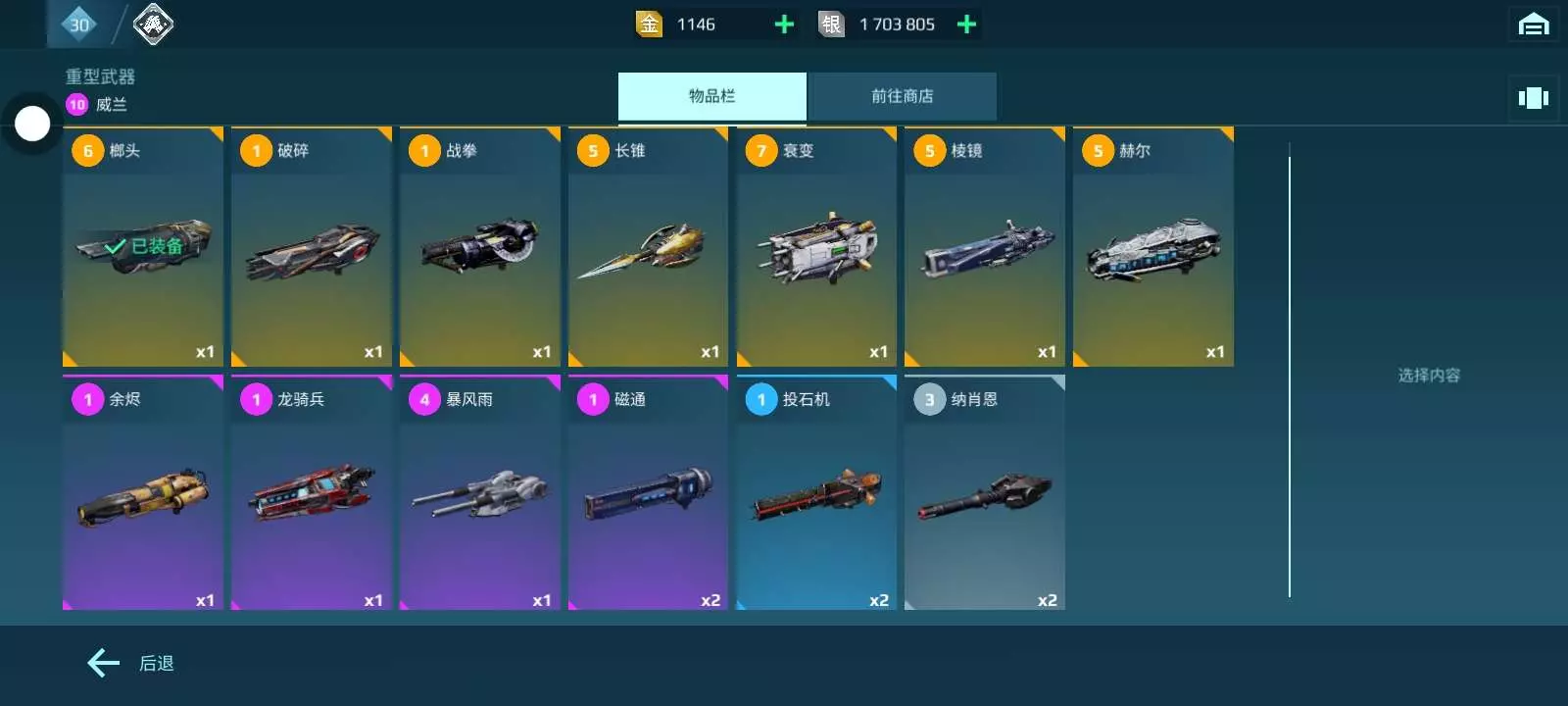Open the hangar home icon
This screenshot has height=706, width=1568.
(x=1534, y=24)
